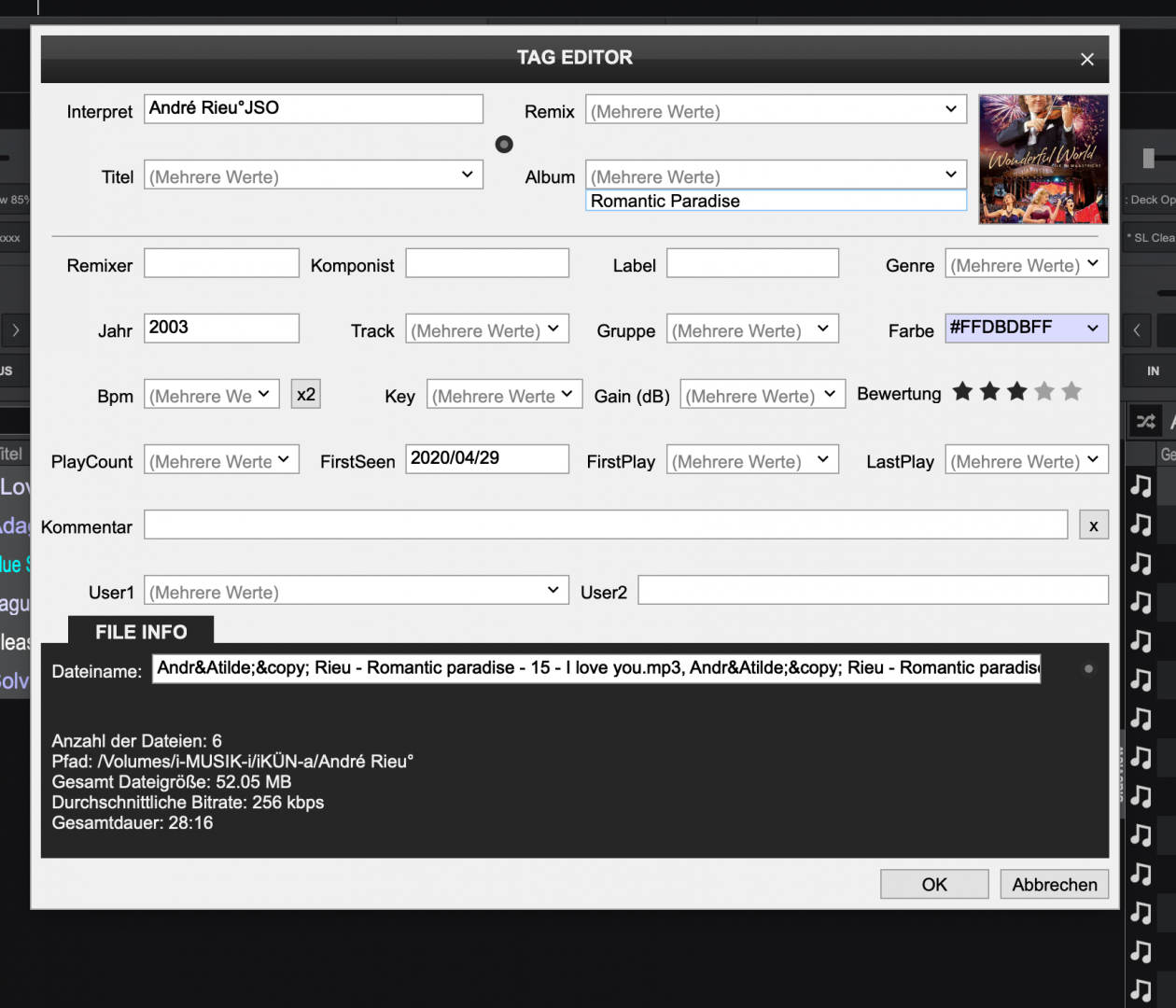Close the Tag Editor with the X
Viewport: 1176px width, 1008px height.
point(1086,59)
